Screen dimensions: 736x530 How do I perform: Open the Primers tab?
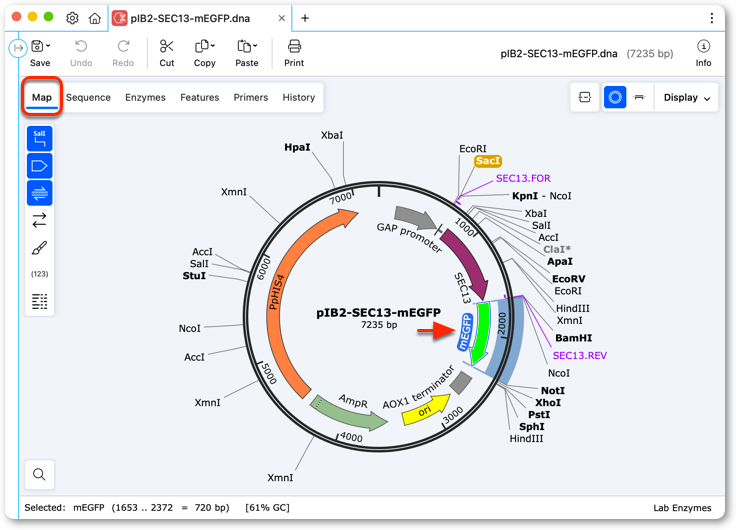coord(251,97)
